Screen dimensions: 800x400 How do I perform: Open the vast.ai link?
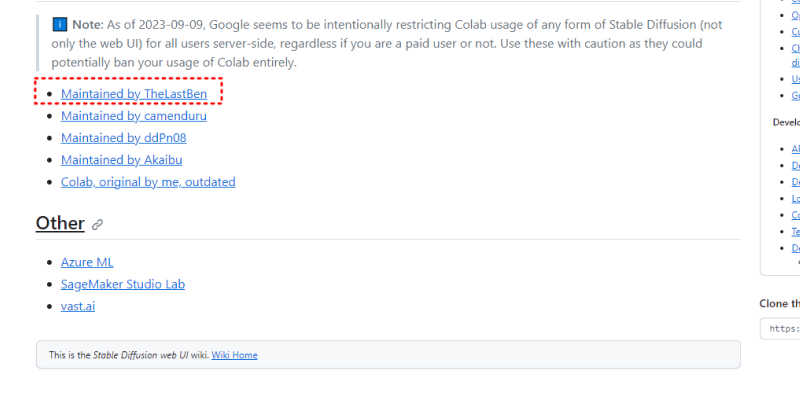coord(78,306)
